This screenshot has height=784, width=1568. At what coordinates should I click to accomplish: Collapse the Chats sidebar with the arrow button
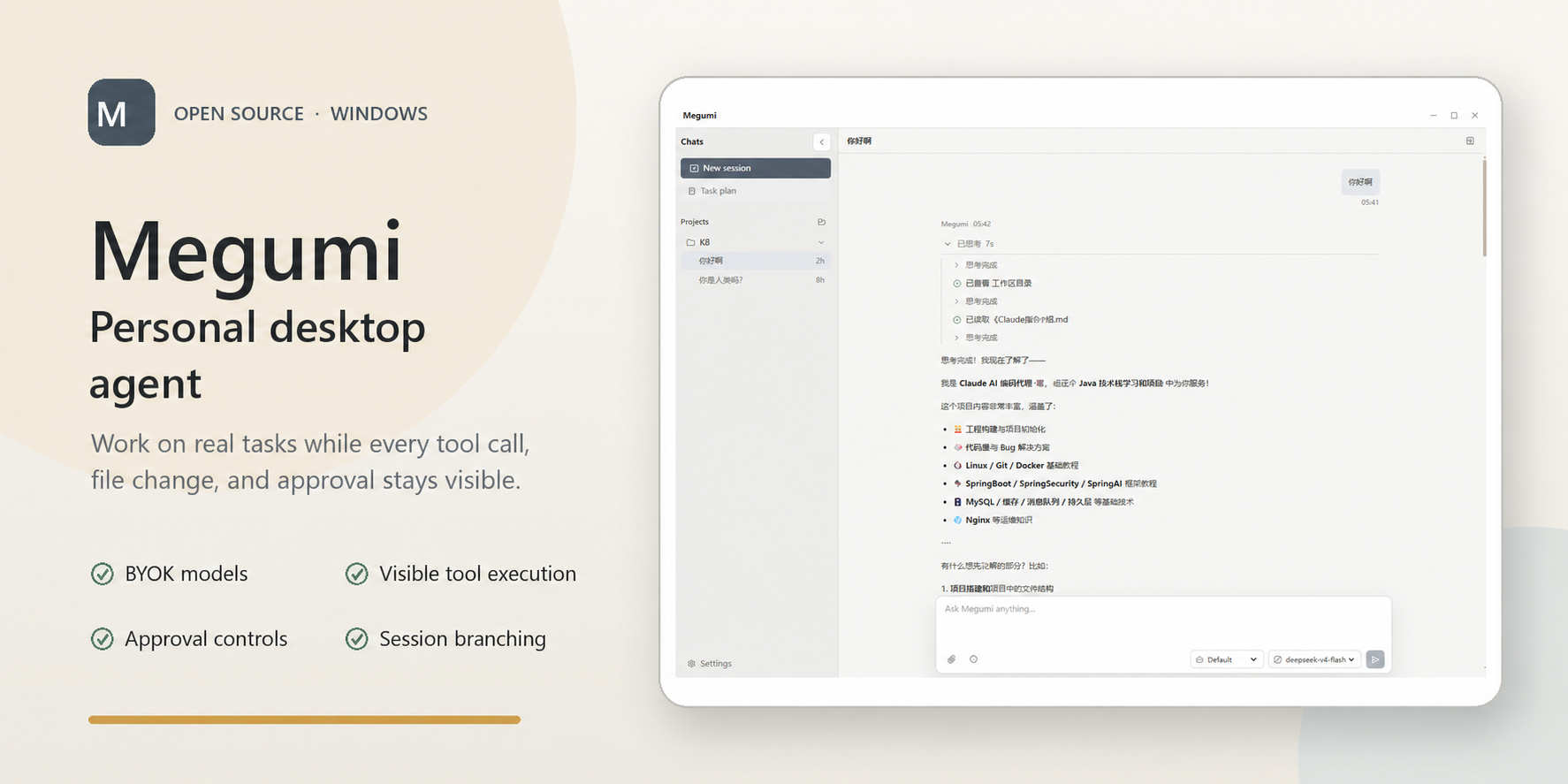click(821, 141)
